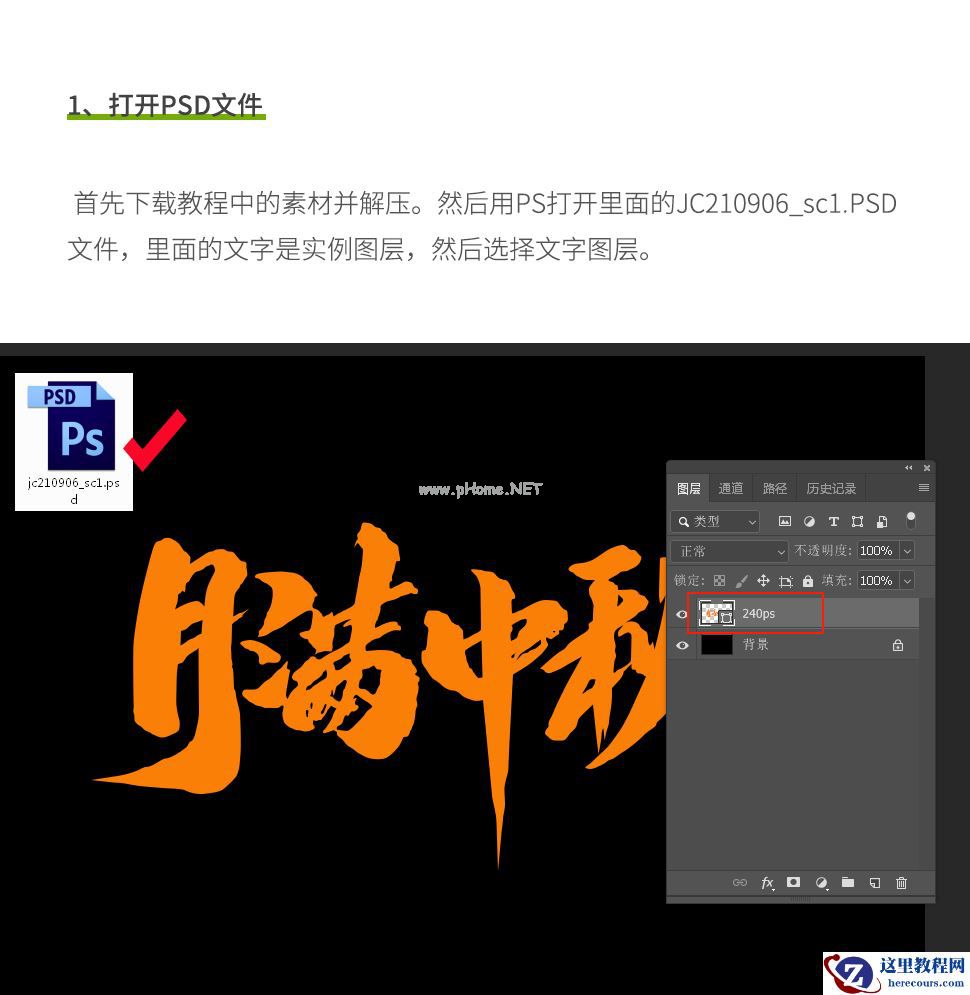Open the Layers panel menu
Screen dimensions: 970x995
point(924,488)
